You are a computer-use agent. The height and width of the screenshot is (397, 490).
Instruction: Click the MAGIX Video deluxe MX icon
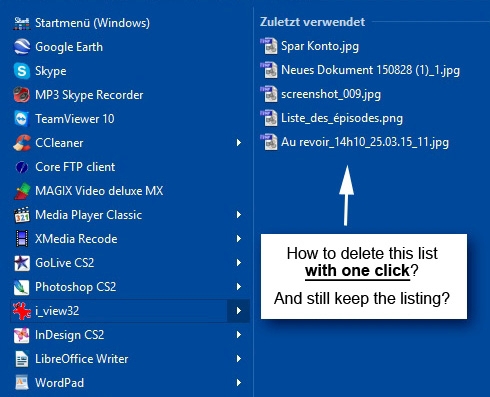click(22, 191)
